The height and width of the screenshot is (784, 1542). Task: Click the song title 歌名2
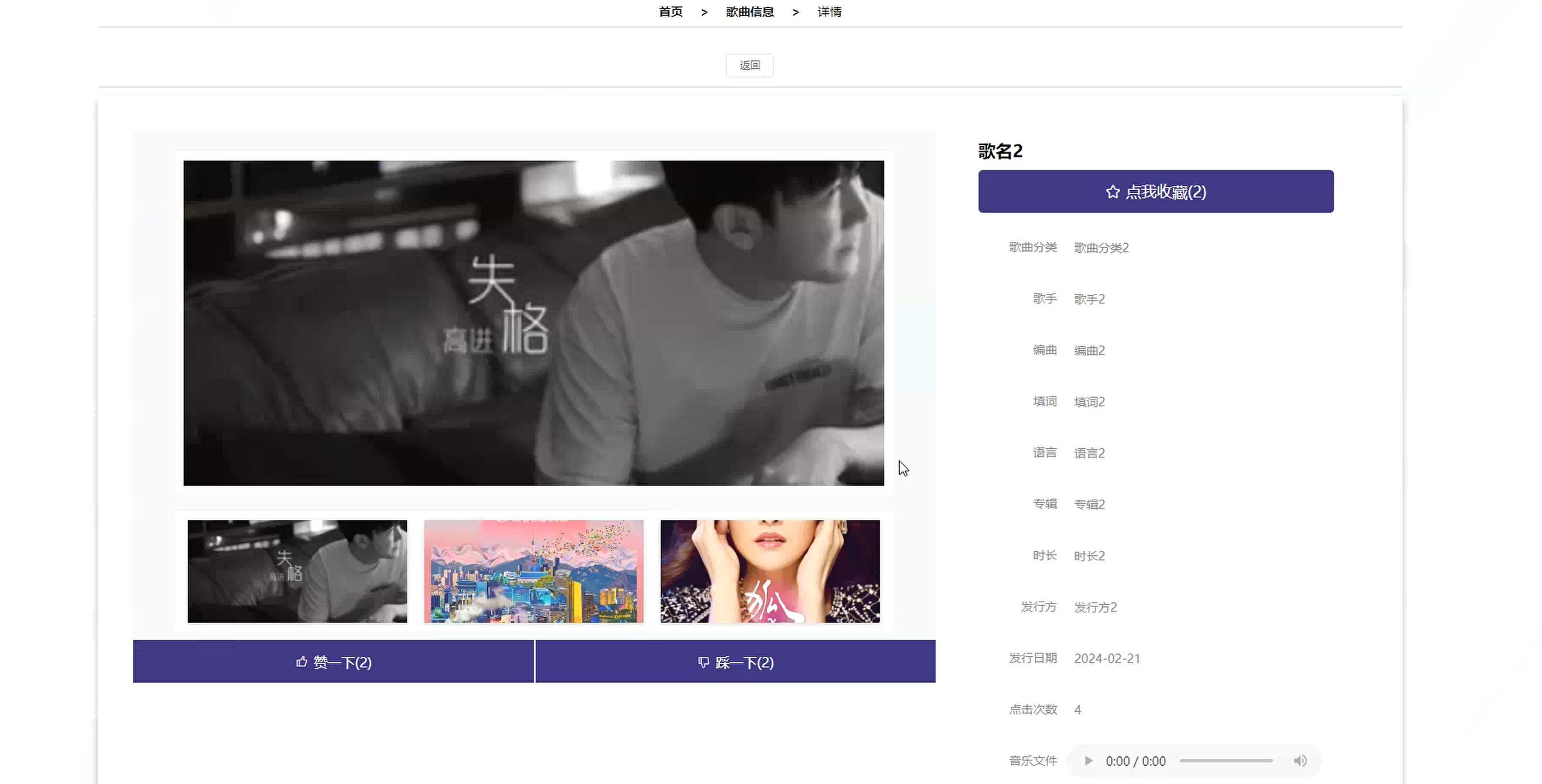tap(1000, 151)
